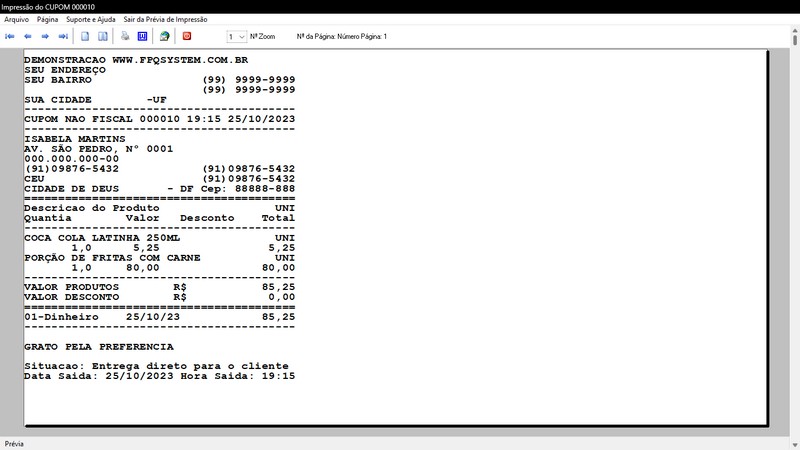Open the Página menu

click(x=47, y=19)
